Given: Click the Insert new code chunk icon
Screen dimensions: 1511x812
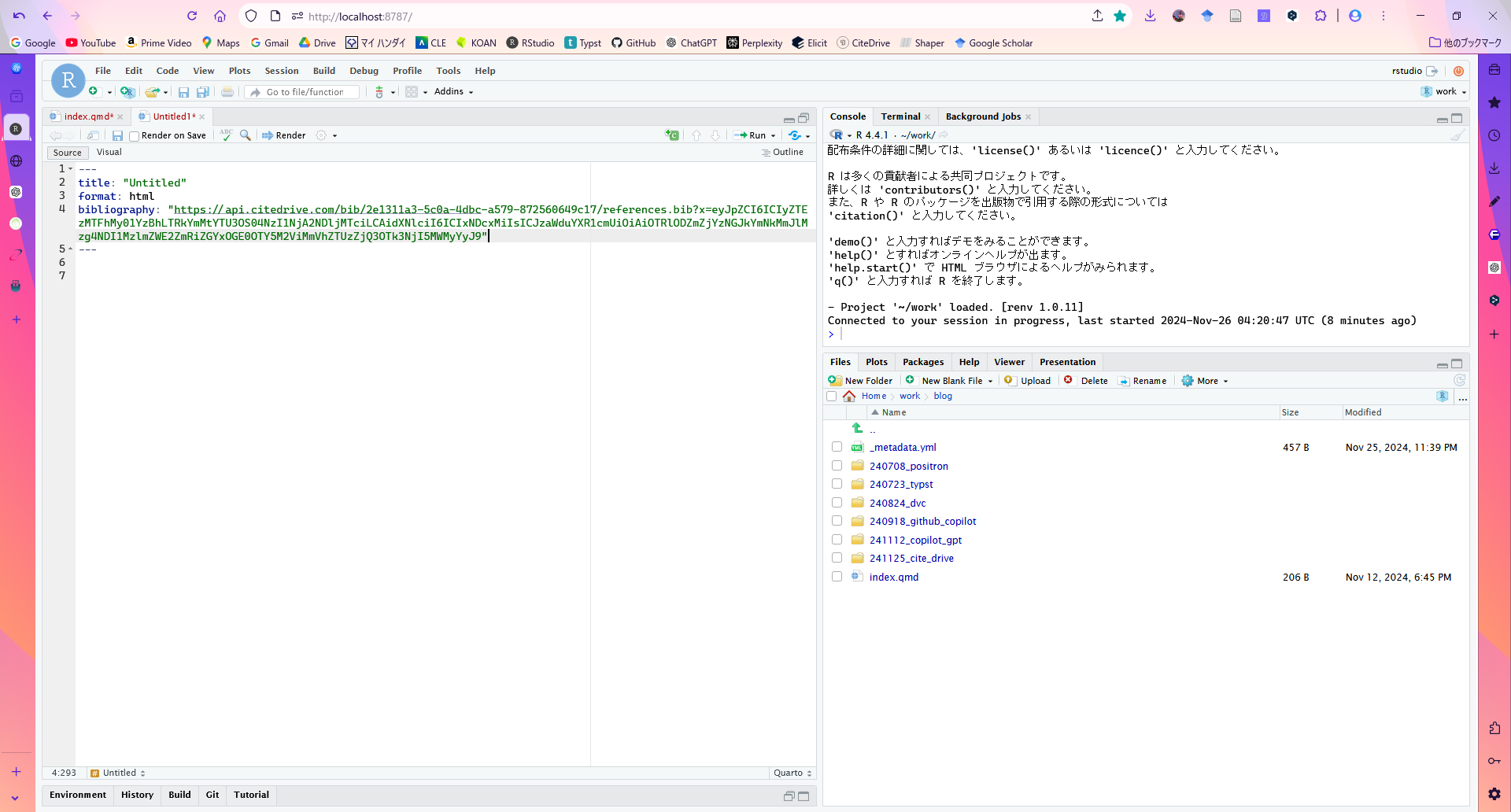Looking at the screenshot, I should coord(672,135).
